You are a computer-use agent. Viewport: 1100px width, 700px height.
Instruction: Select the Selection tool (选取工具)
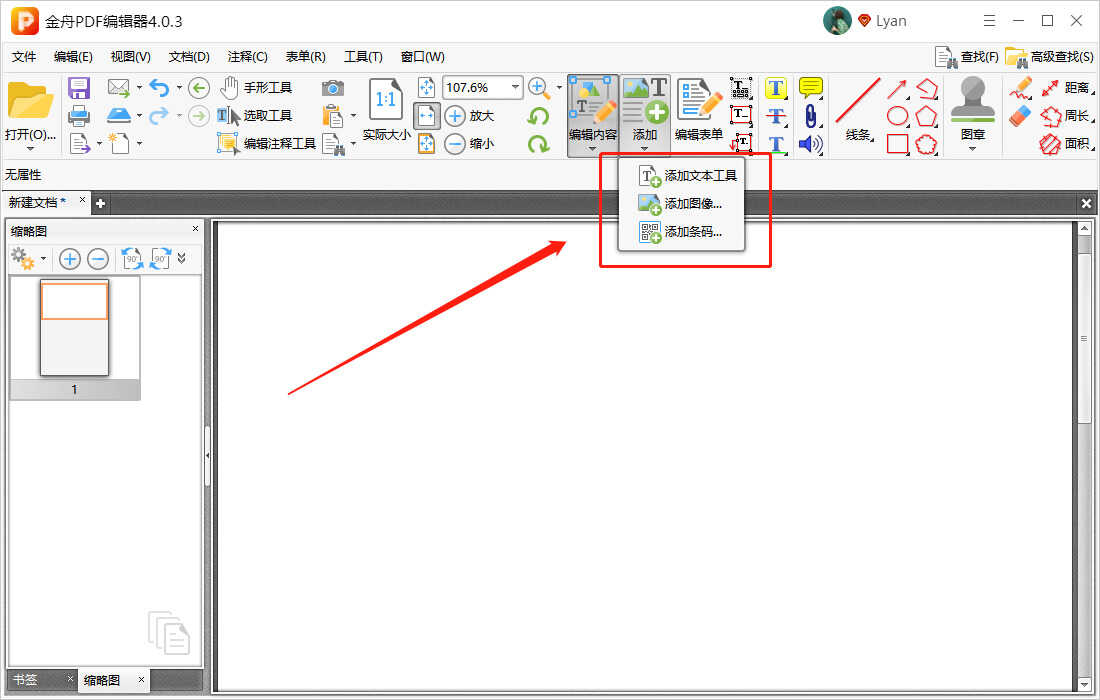tap(255, 116)
